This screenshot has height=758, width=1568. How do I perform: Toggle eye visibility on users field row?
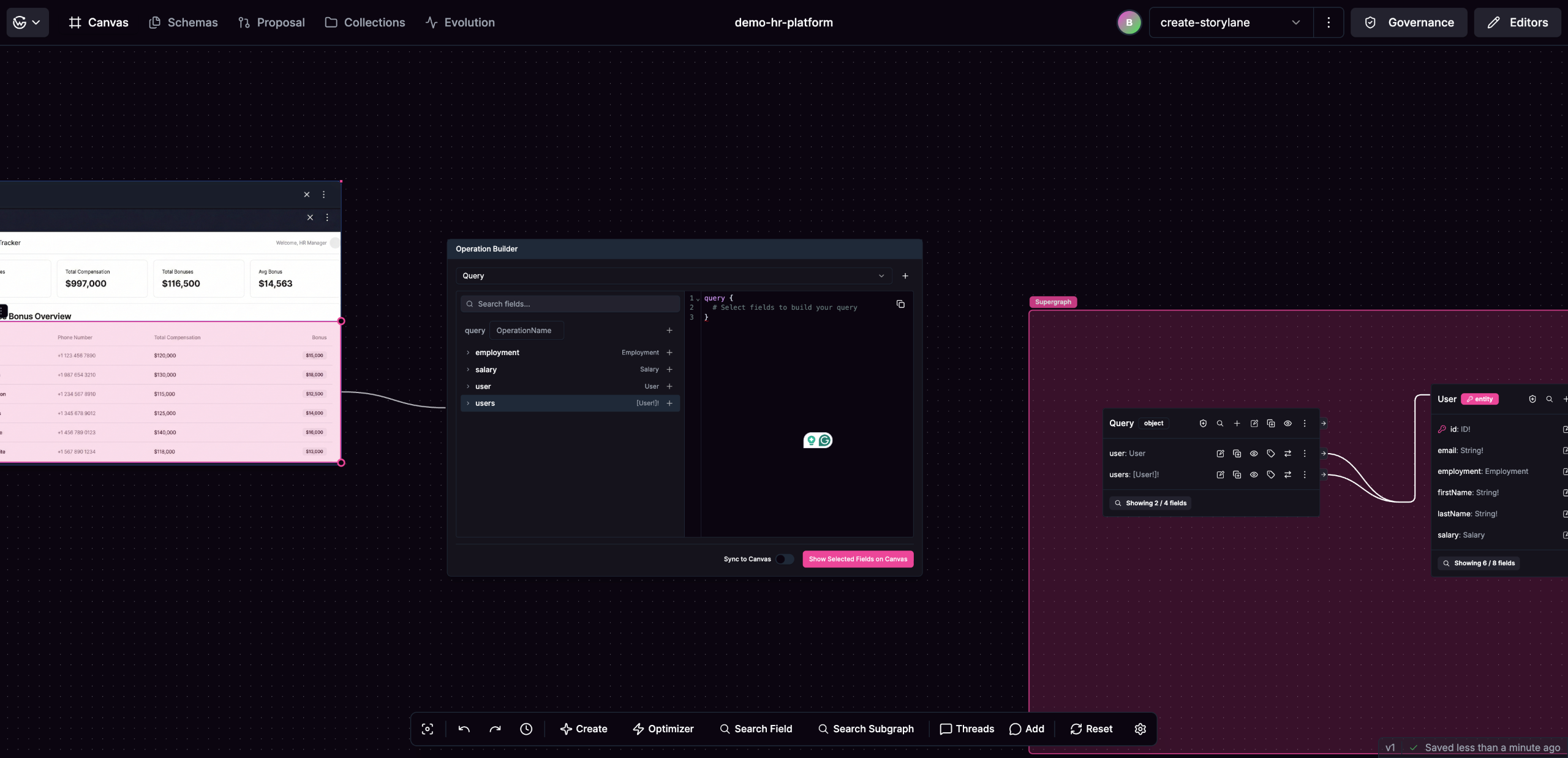pos(1254,475)
